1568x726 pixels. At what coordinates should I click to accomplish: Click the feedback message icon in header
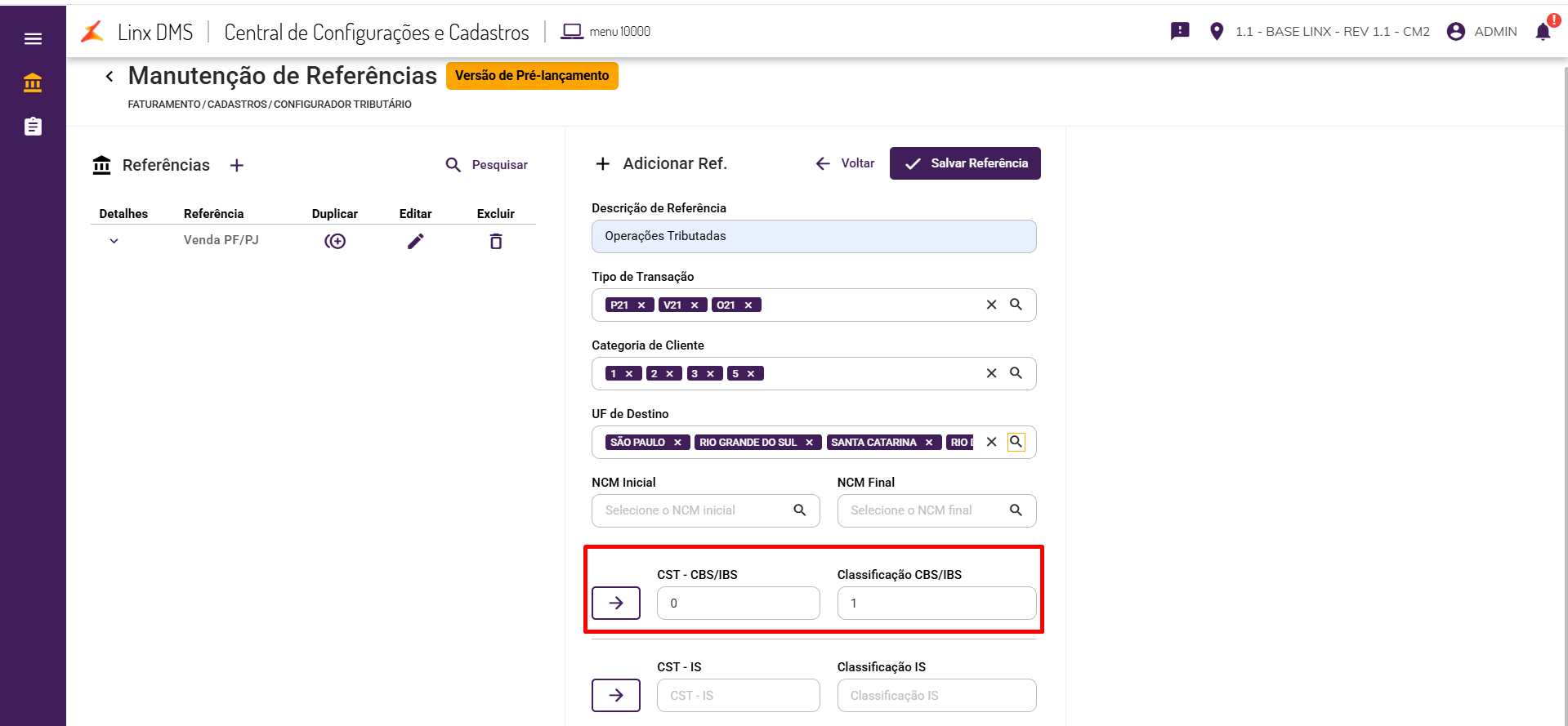tap(1180, 31)
